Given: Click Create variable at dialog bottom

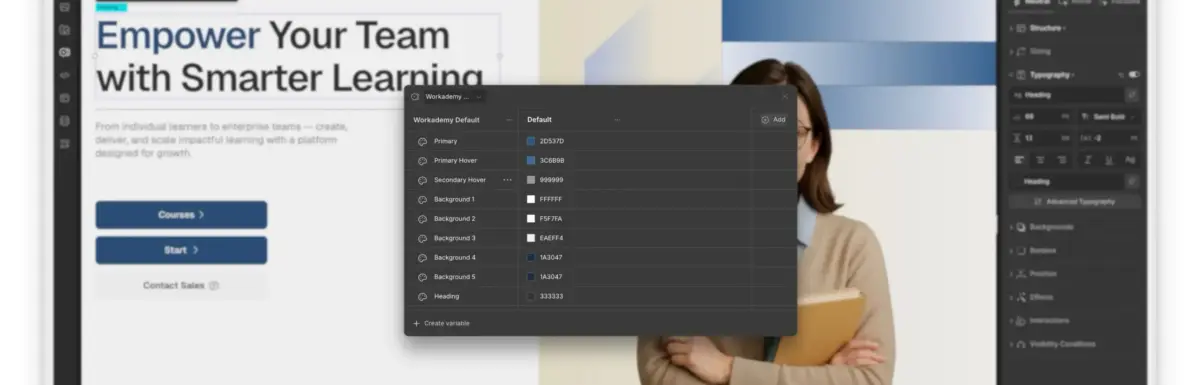Looking at the screenshot, I should pyautogui.click(x=441, y=323).
